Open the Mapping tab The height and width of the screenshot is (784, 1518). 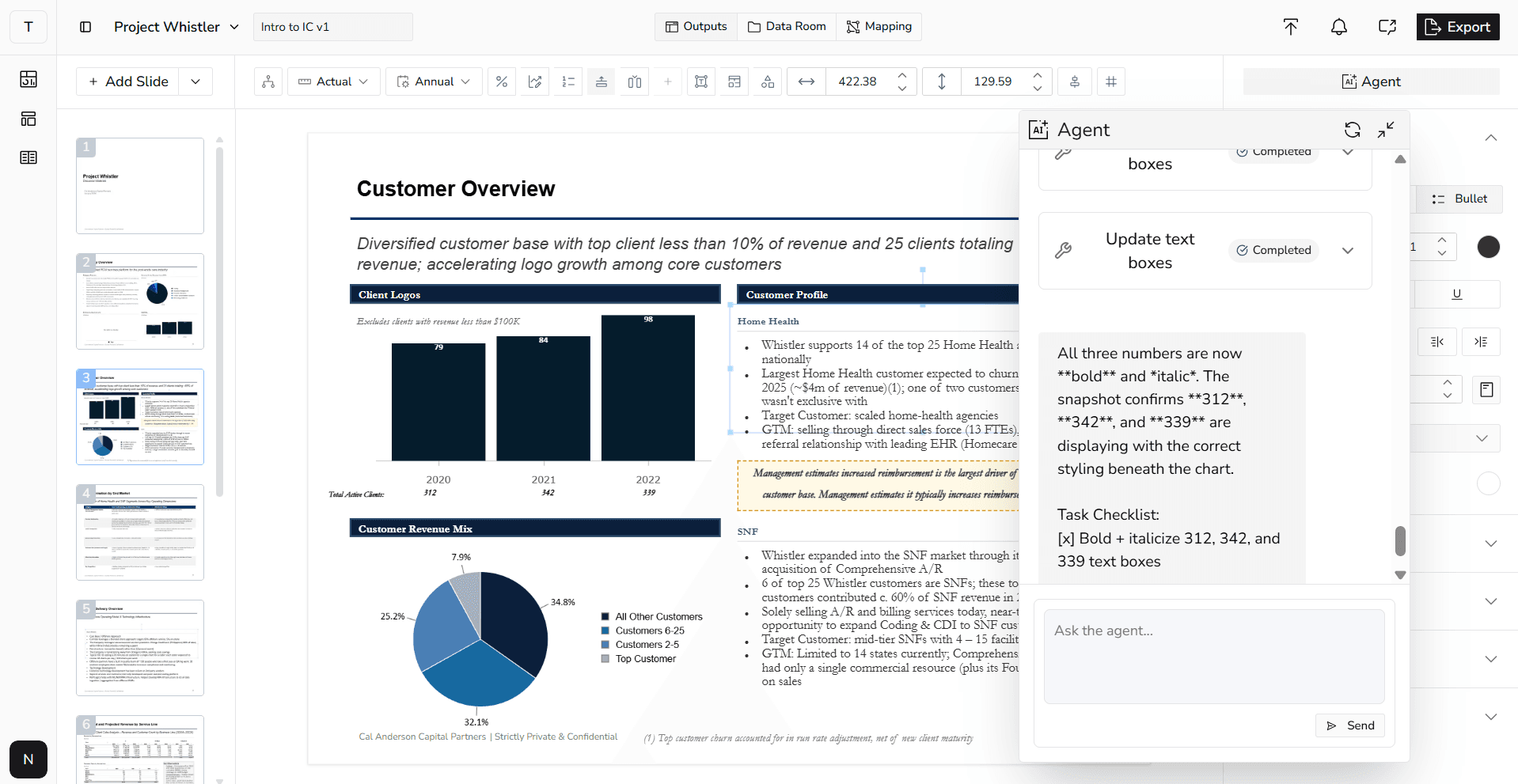click(x=879, y=26)
